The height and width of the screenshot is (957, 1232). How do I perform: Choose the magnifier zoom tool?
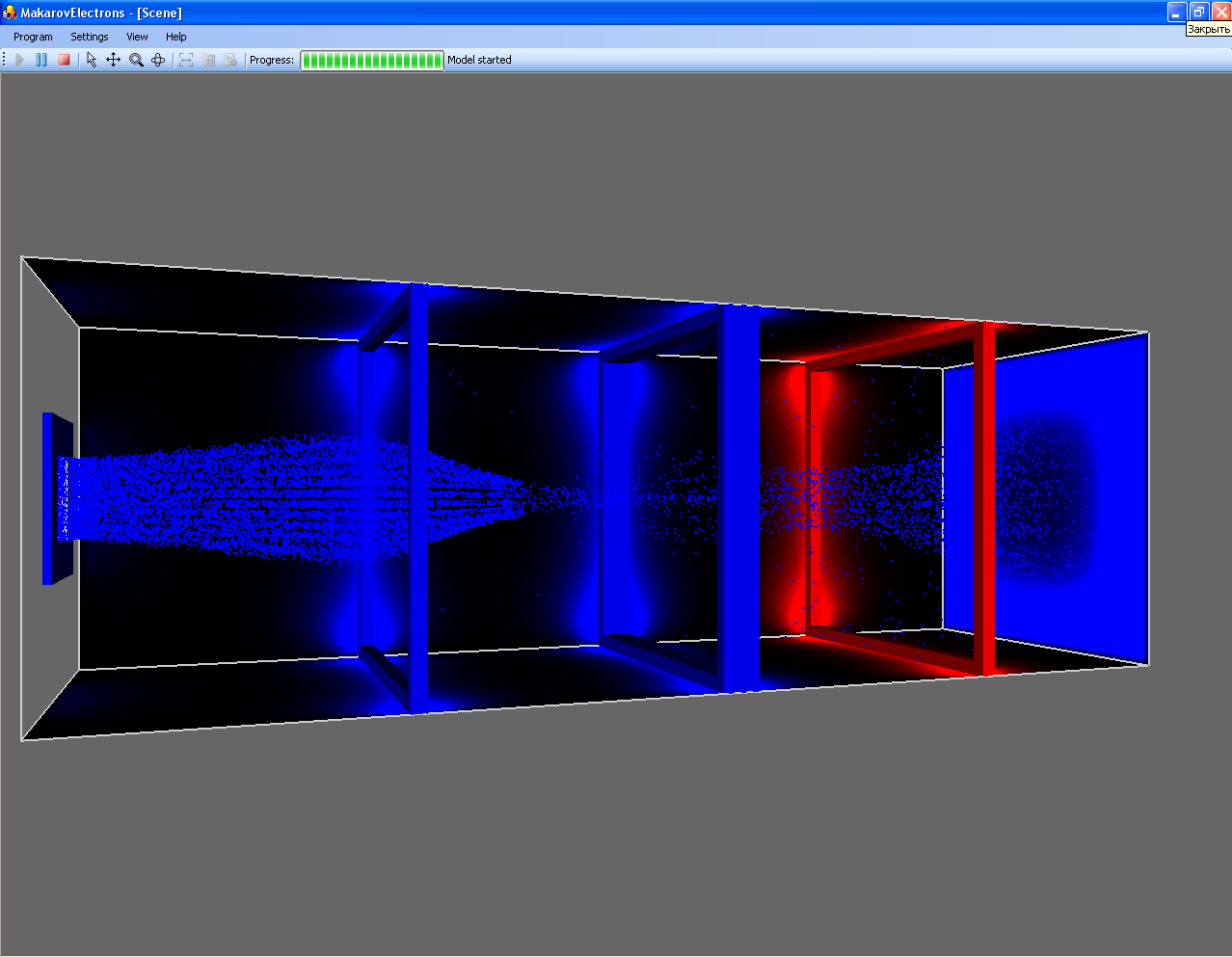(136, 60)
